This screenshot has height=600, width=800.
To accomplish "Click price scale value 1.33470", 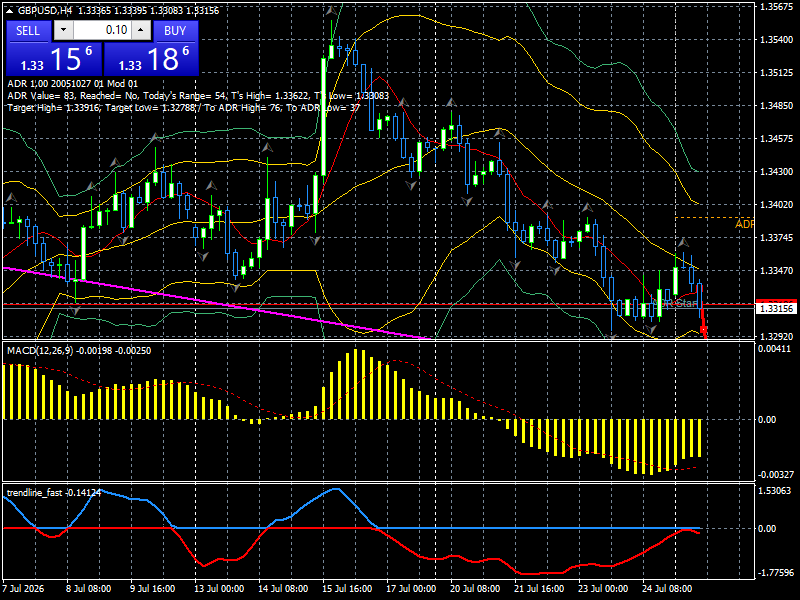I will pyautogui.click(x=777, y=270).
